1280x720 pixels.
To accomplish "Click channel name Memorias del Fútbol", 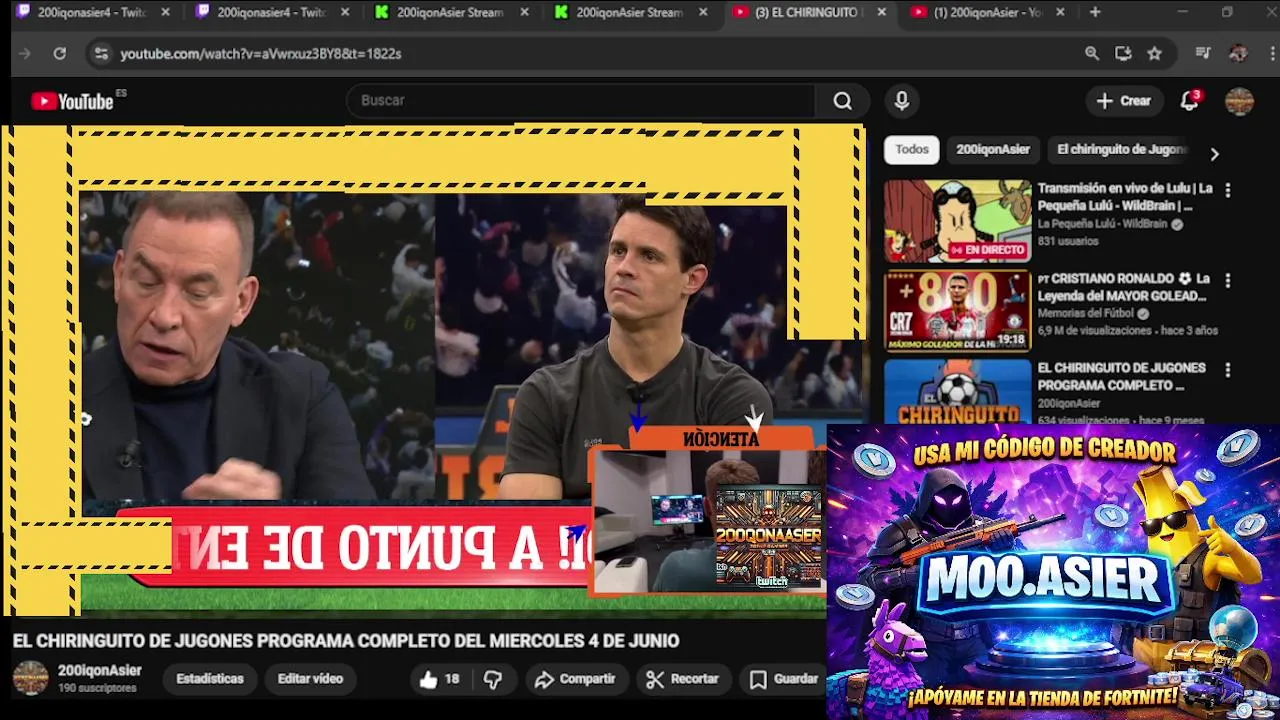I will point(1086,314).
